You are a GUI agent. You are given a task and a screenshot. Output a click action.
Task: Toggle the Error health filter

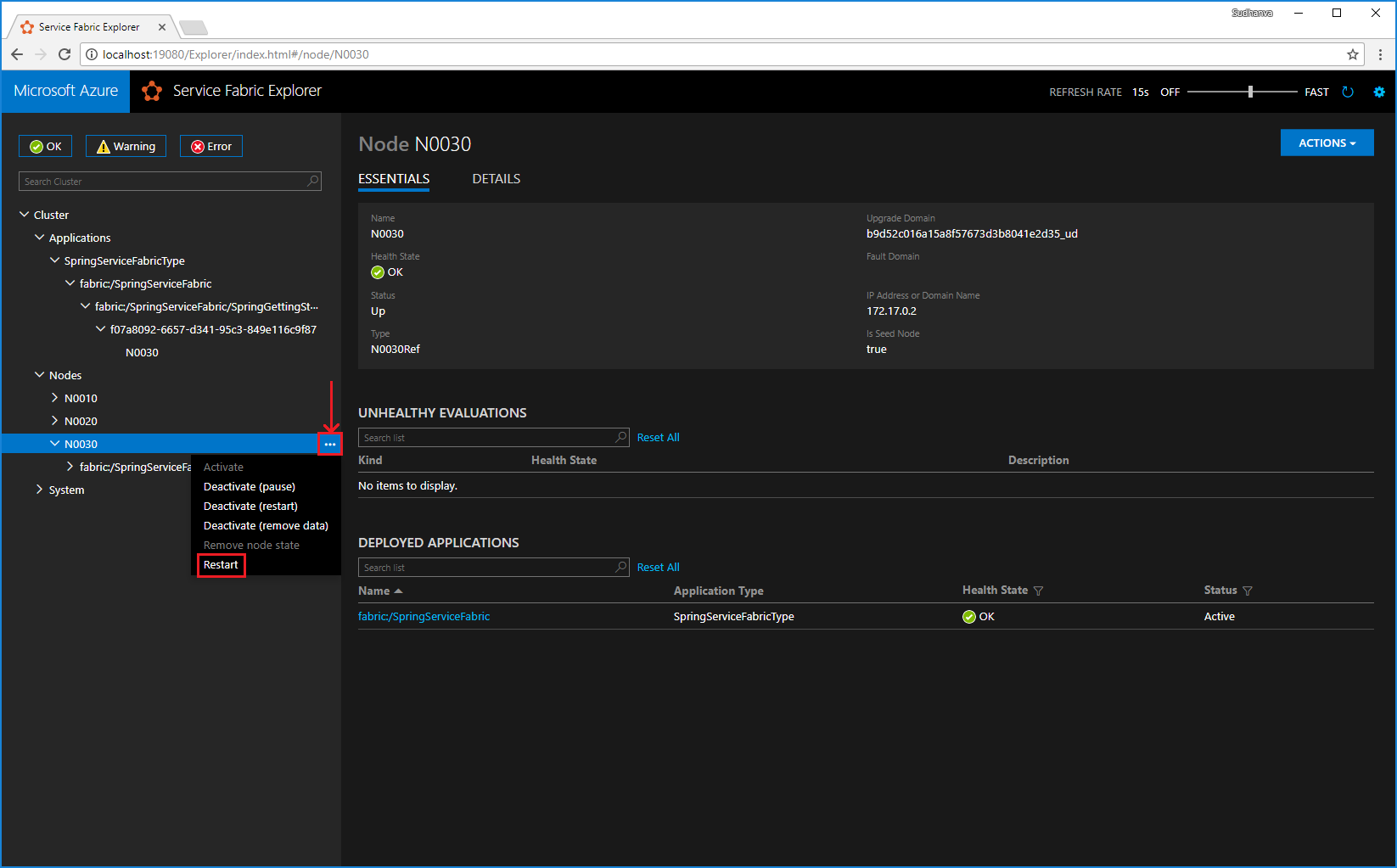pyautogui.click(x=211, y=146)
